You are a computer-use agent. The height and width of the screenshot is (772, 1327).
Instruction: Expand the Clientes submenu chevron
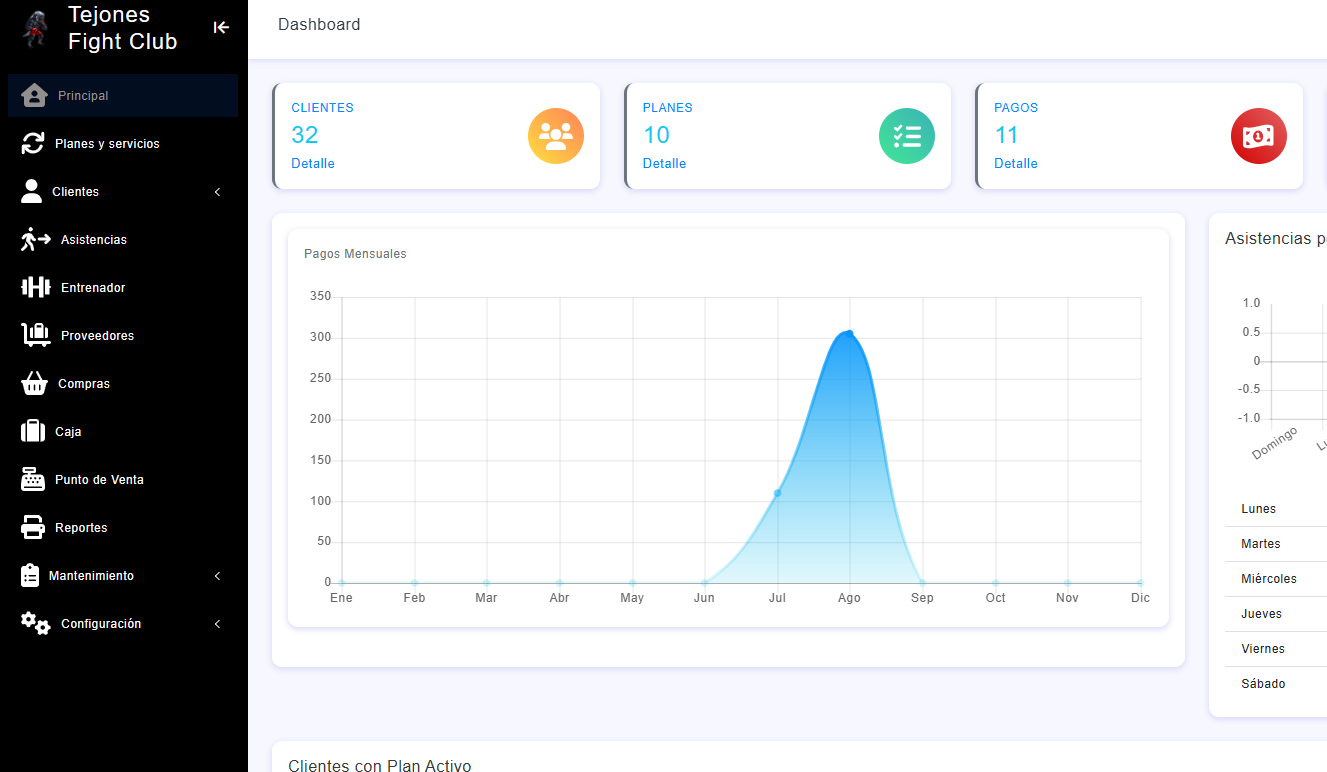(218, 192)
